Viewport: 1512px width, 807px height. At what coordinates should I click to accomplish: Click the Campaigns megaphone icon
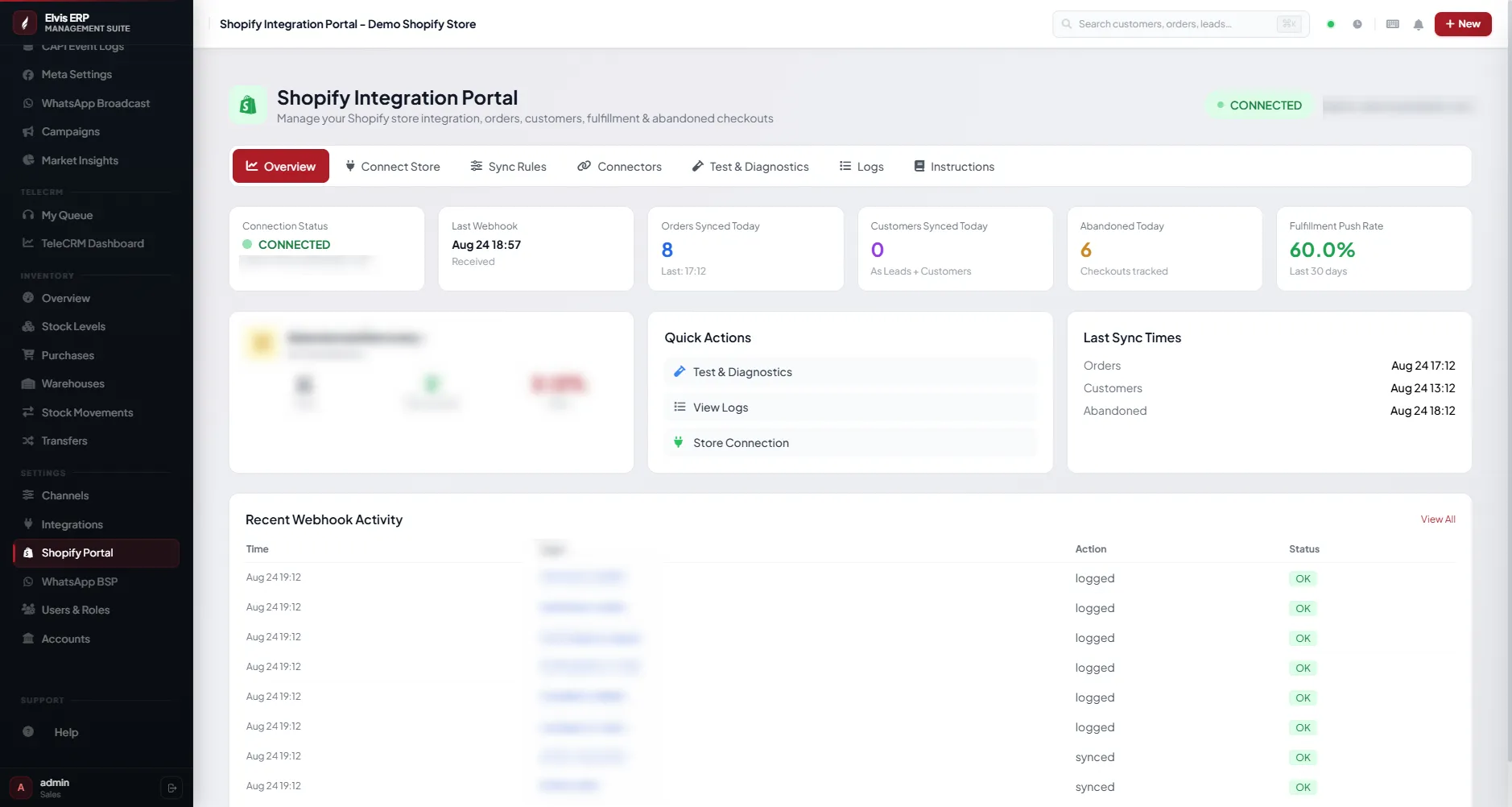[x=28, y=131]
